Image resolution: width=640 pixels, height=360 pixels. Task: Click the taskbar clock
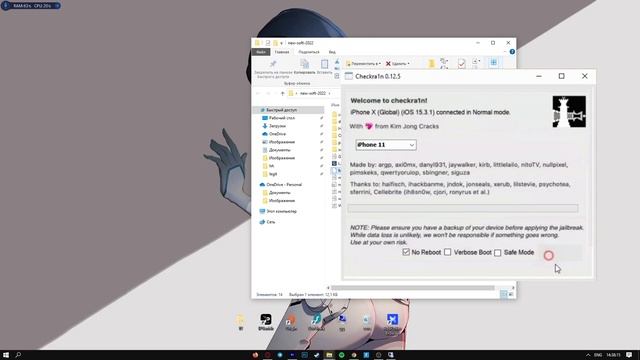click(x=613, y=355)
